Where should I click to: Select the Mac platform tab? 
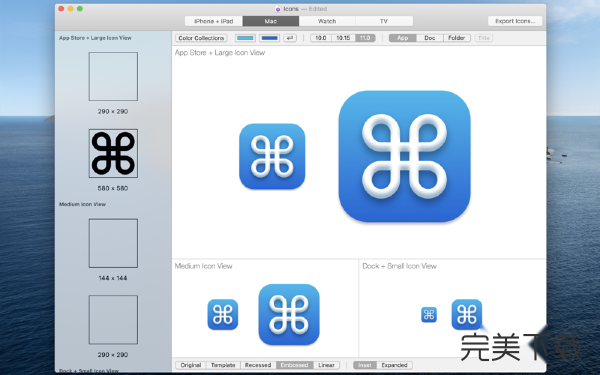pos(271,21)
